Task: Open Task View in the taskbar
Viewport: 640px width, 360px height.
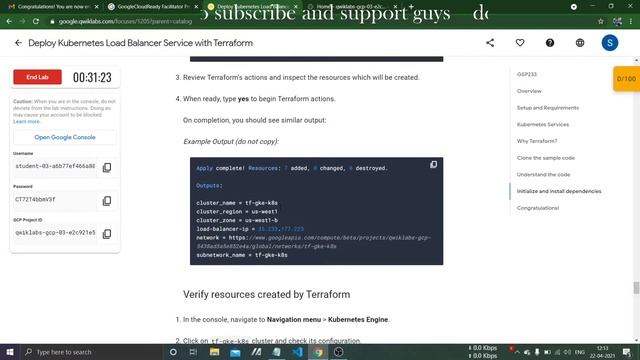Action: (x=193, y=352)
